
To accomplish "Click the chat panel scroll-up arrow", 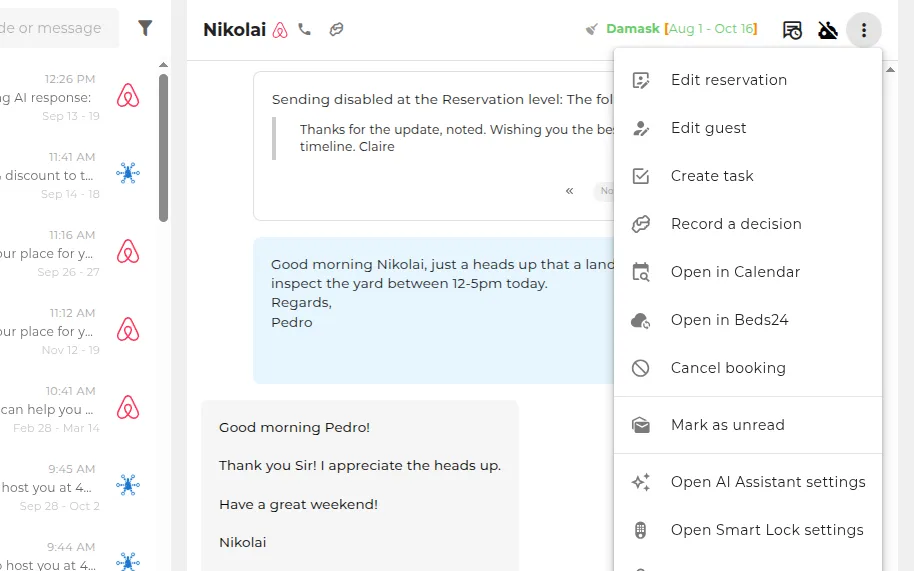I will (890, 69).
